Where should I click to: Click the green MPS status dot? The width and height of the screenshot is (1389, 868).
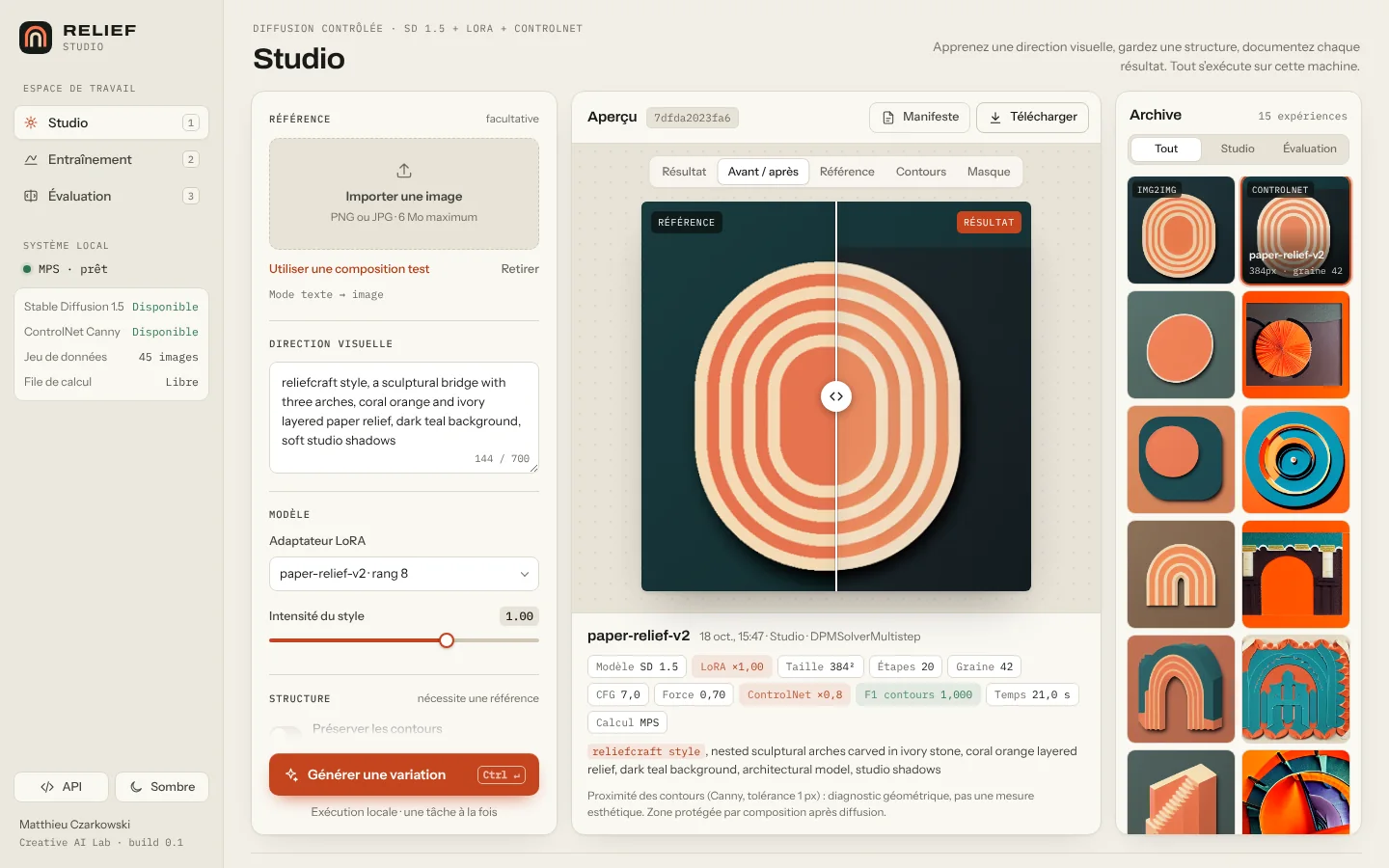click(x=27, y=269)
